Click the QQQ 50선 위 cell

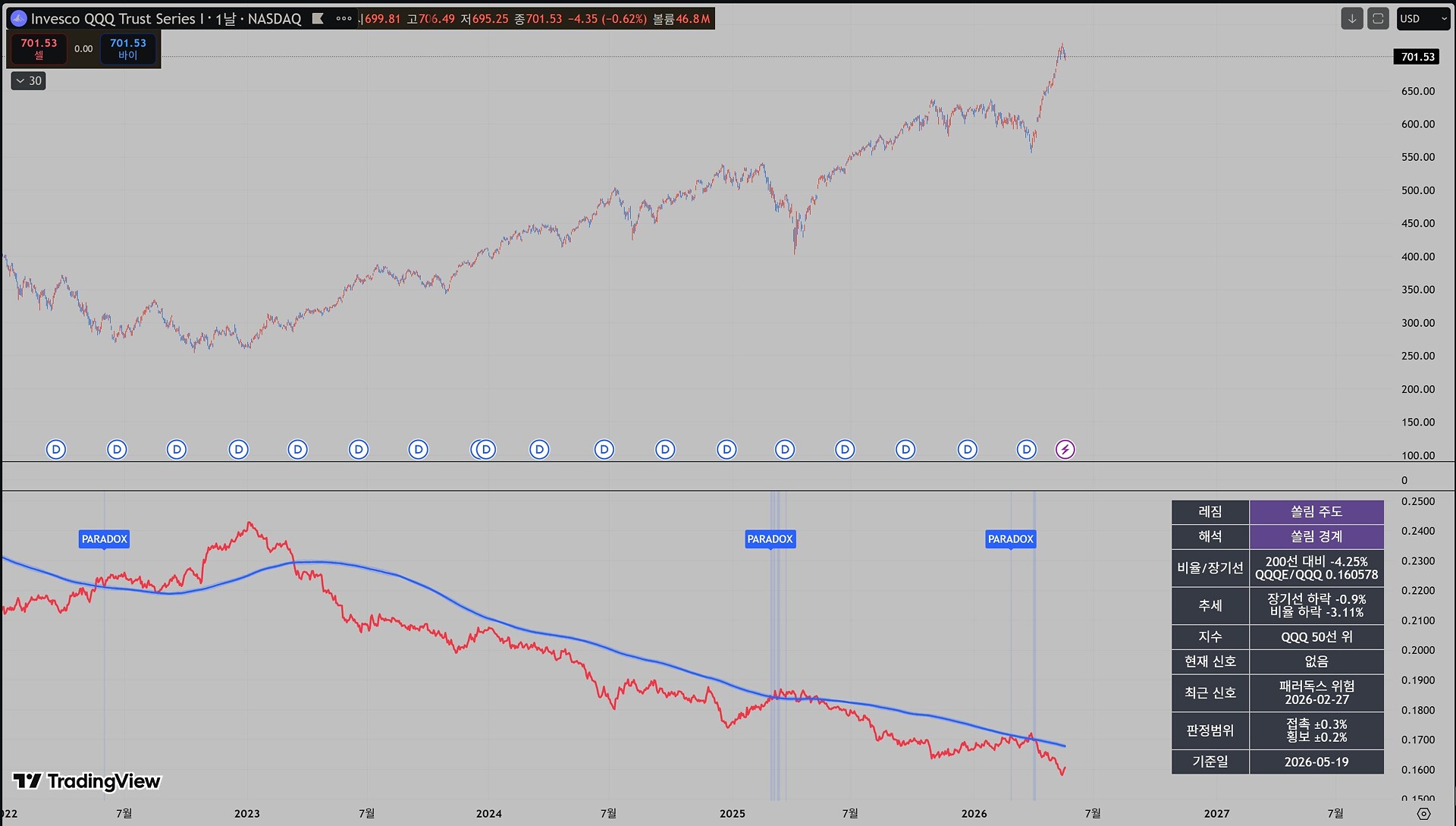[1316, 637]
